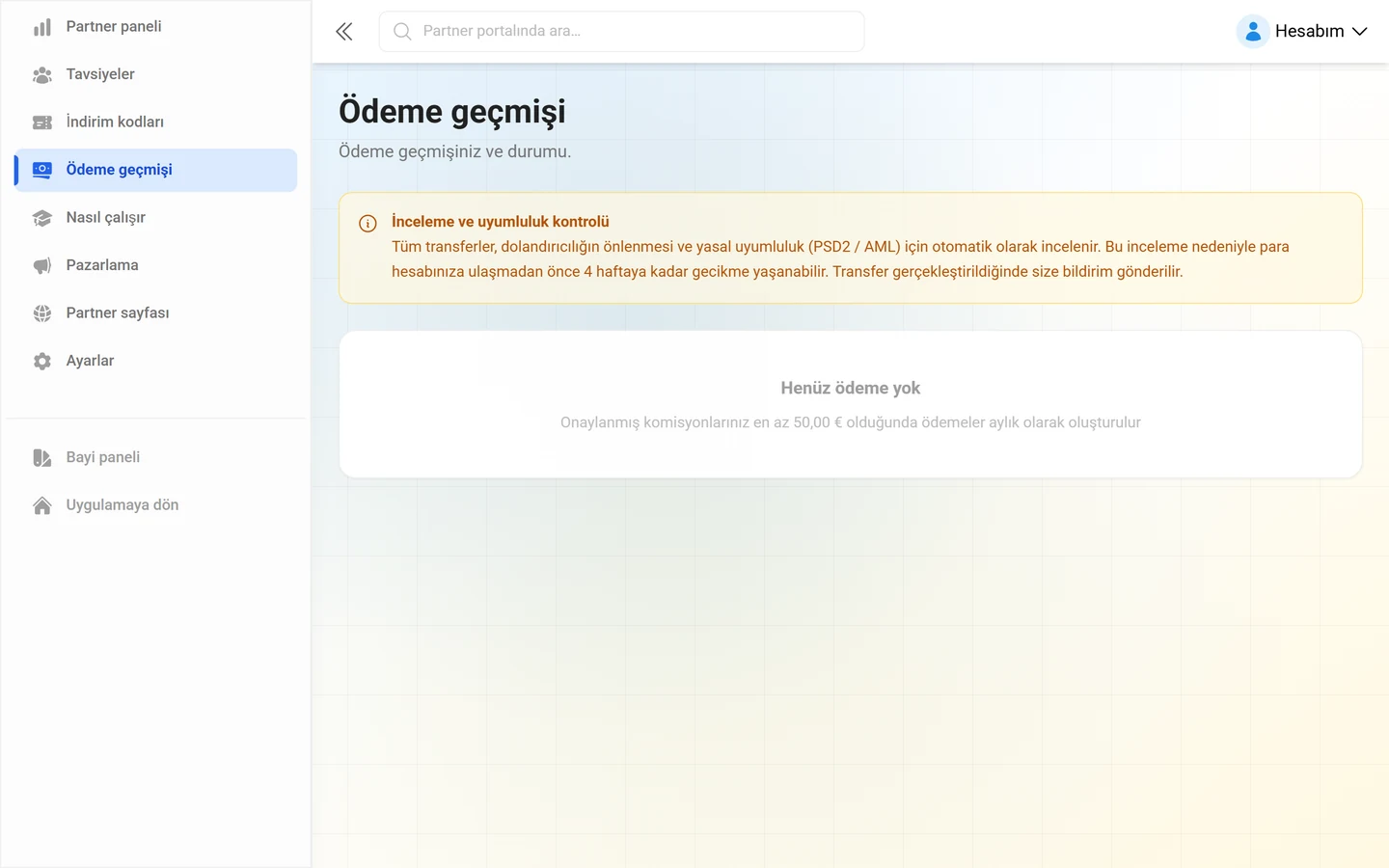
Task: Click the info icon in warning banner
Action: 368,224
